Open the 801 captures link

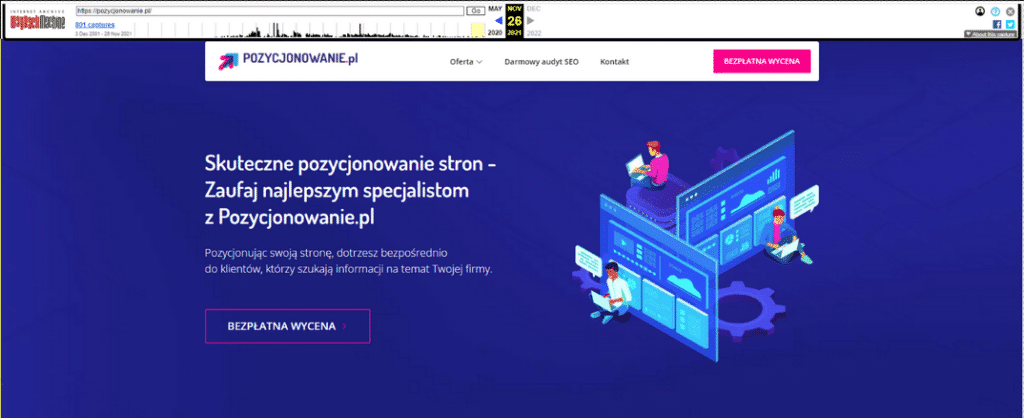(x=95, y=25)
